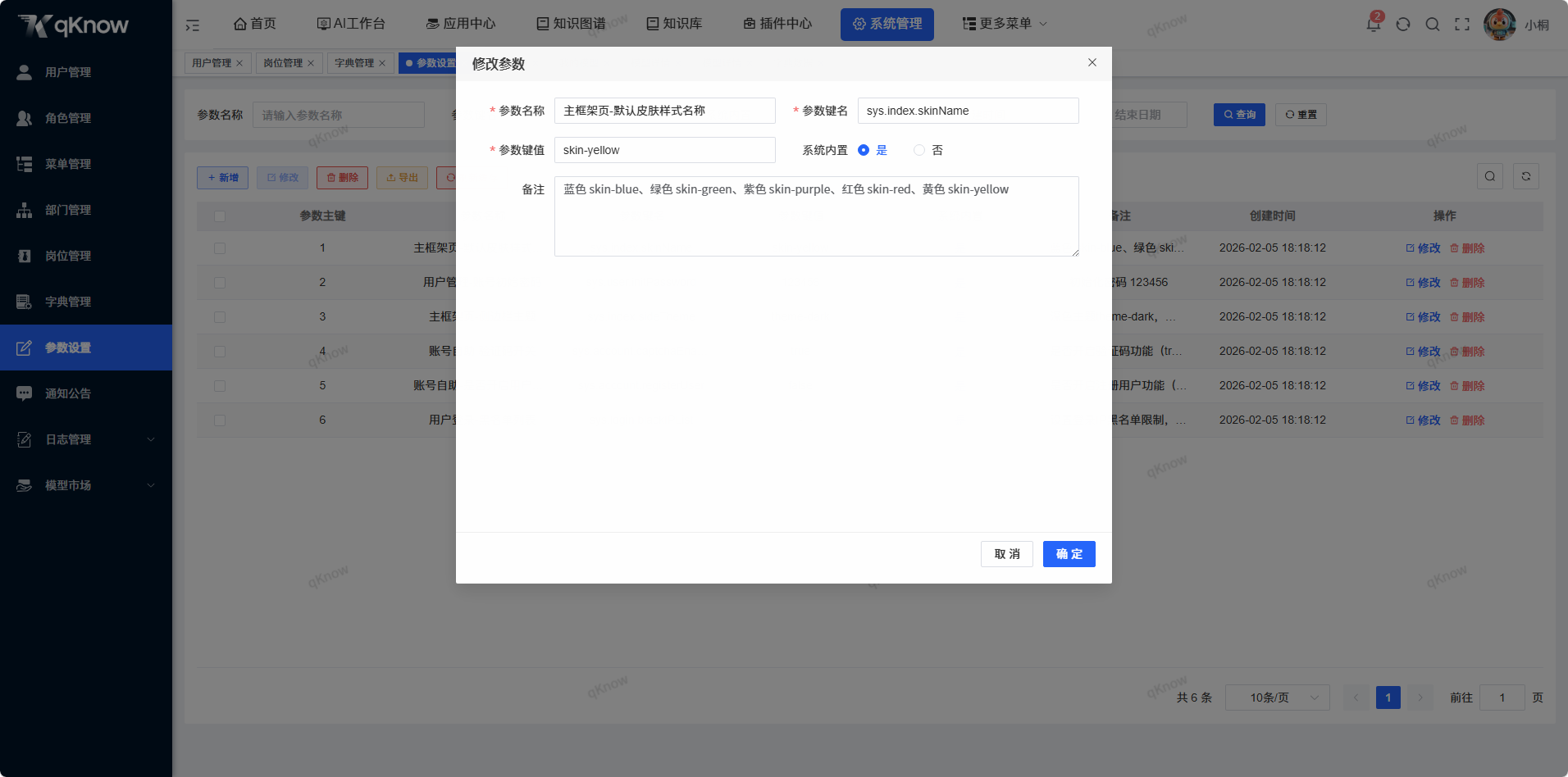Select 参数设置 in the sidebar
This screenshot has height=777, width=1568.
[x=86, y=348]
